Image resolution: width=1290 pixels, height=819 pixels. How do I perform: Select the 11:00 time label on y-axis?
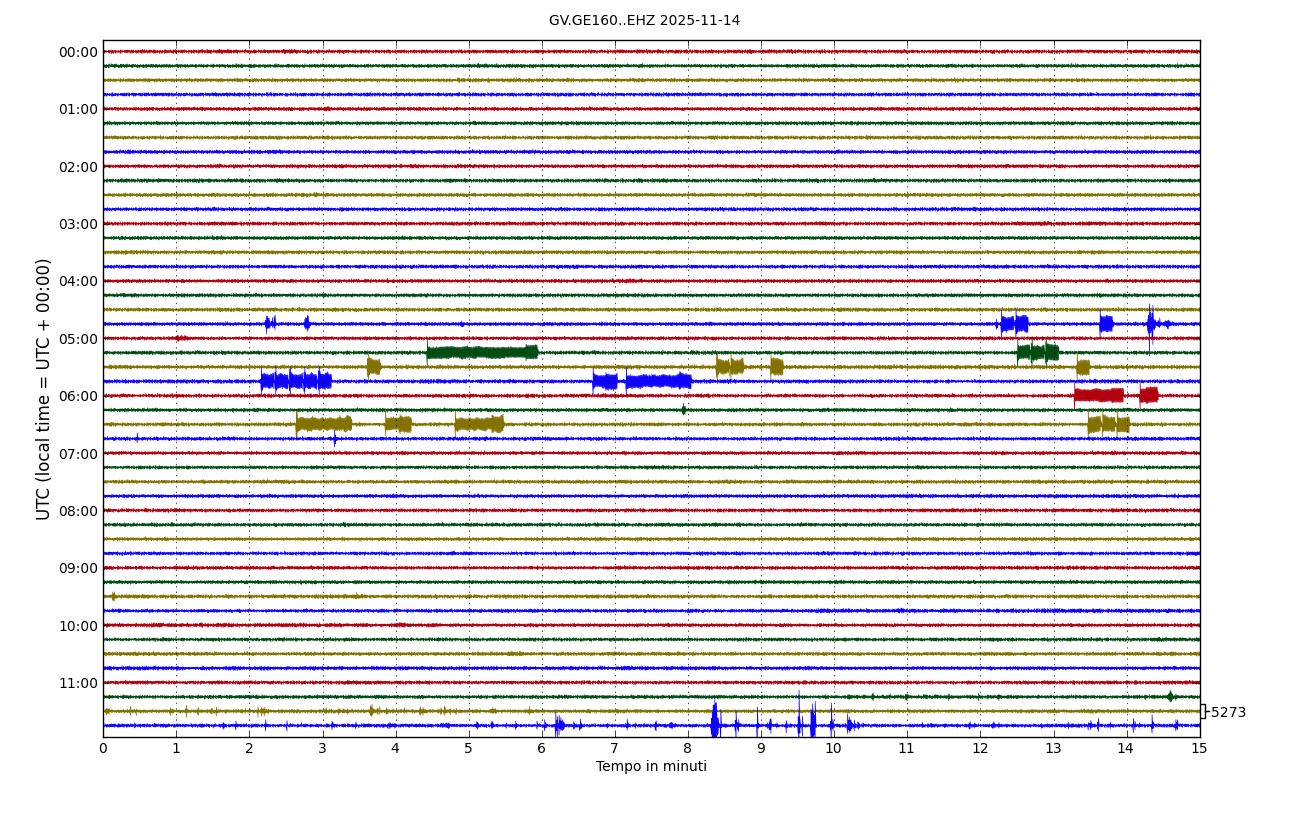78,683
